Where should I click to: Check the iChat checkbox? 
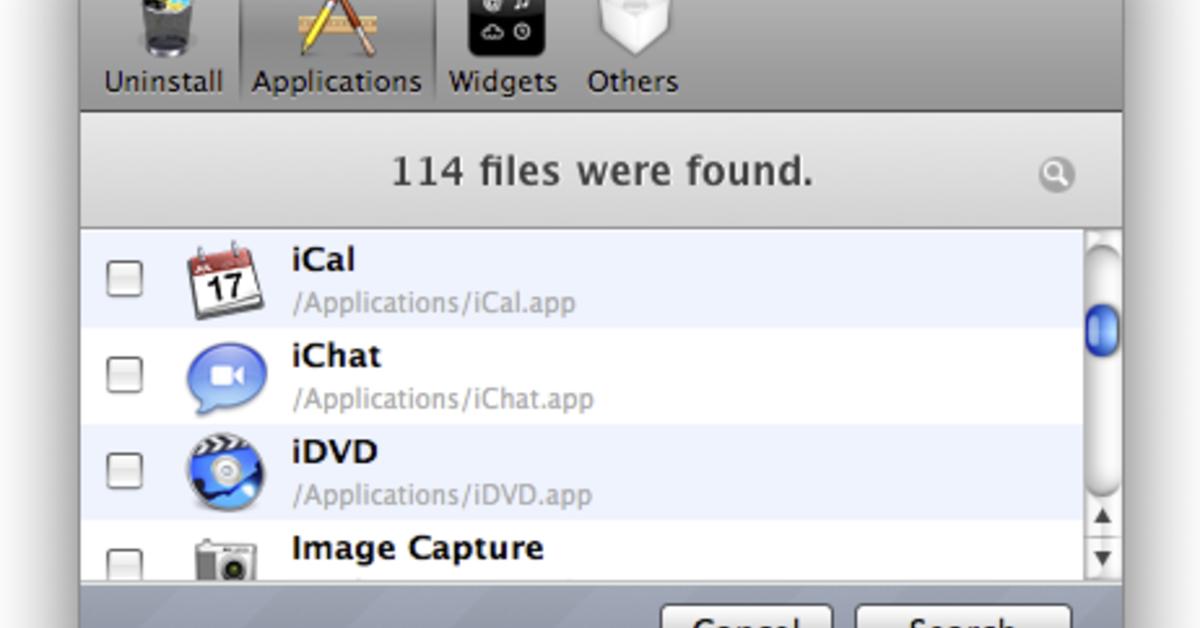tap(125, 375)
